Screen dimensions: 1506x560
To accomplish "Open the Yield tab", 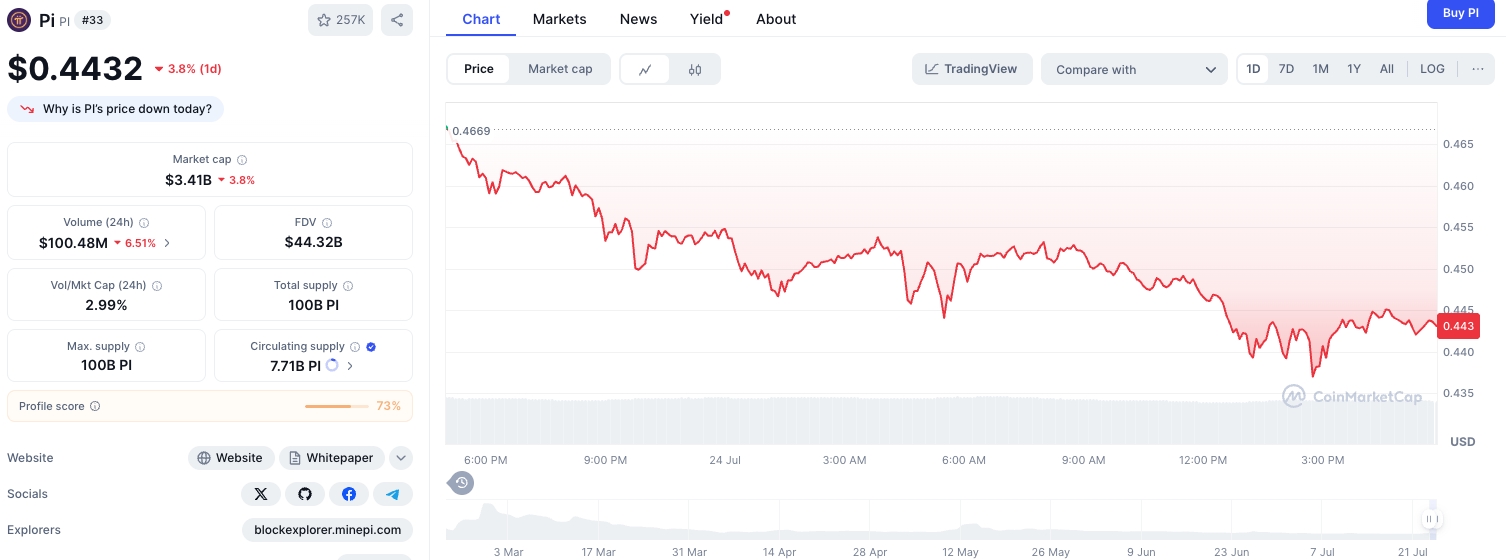I will click(706, 19).
